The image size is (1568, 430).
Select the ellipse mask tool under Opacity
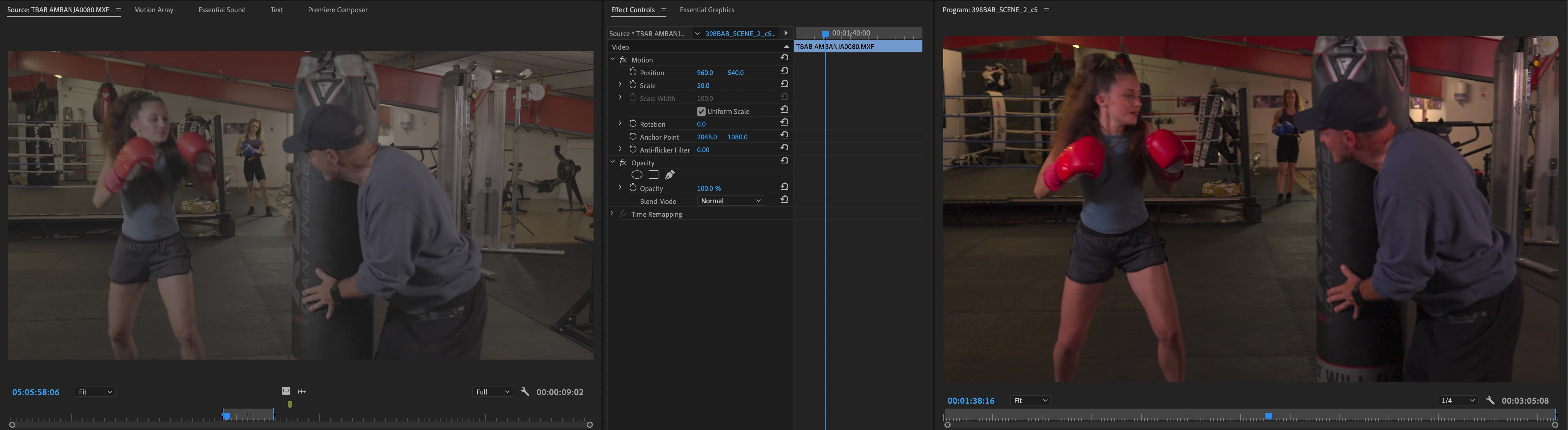click(637, 175)
